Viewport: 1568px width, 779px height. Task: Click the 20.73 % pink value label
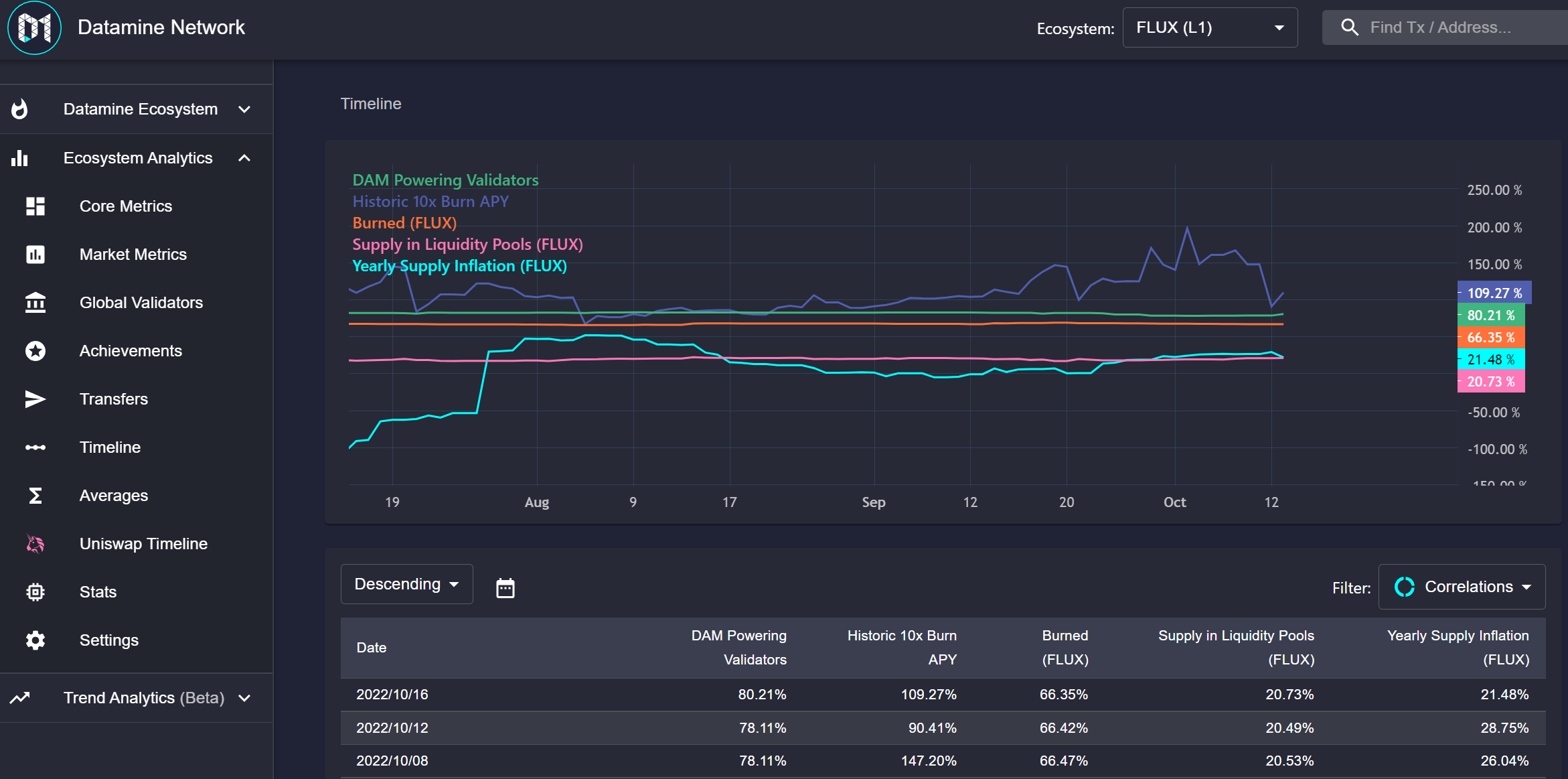tap(1491, 381)
